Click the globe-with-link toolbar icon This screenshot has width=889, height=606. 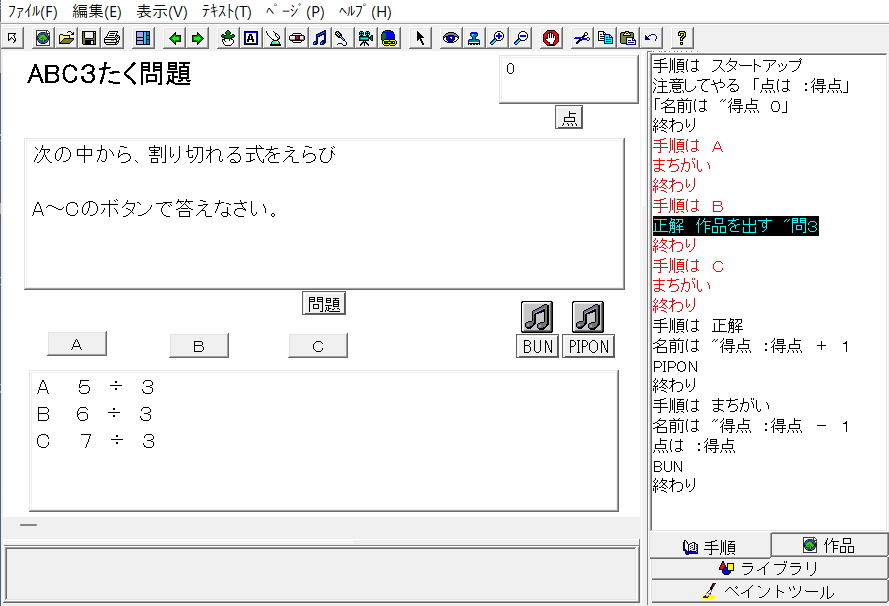(x=389, y=38)
